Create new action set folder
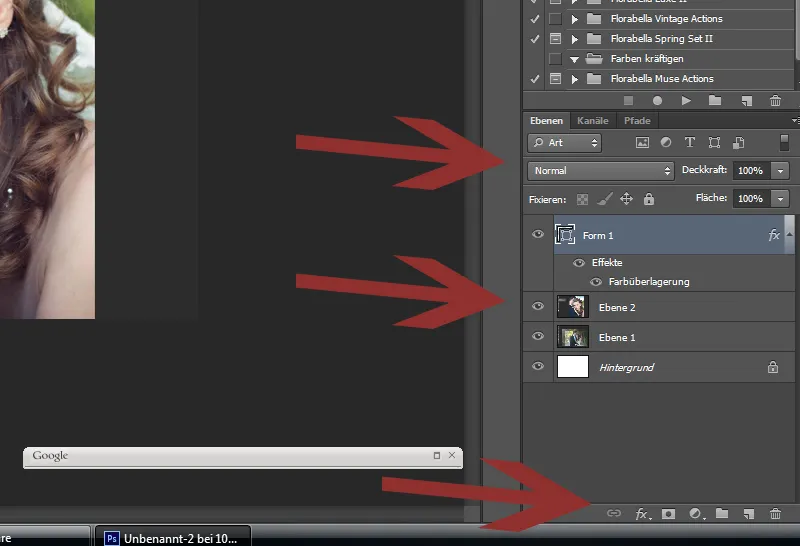The width and height of the screenshot is (800, 546). (x=715, y=100)
